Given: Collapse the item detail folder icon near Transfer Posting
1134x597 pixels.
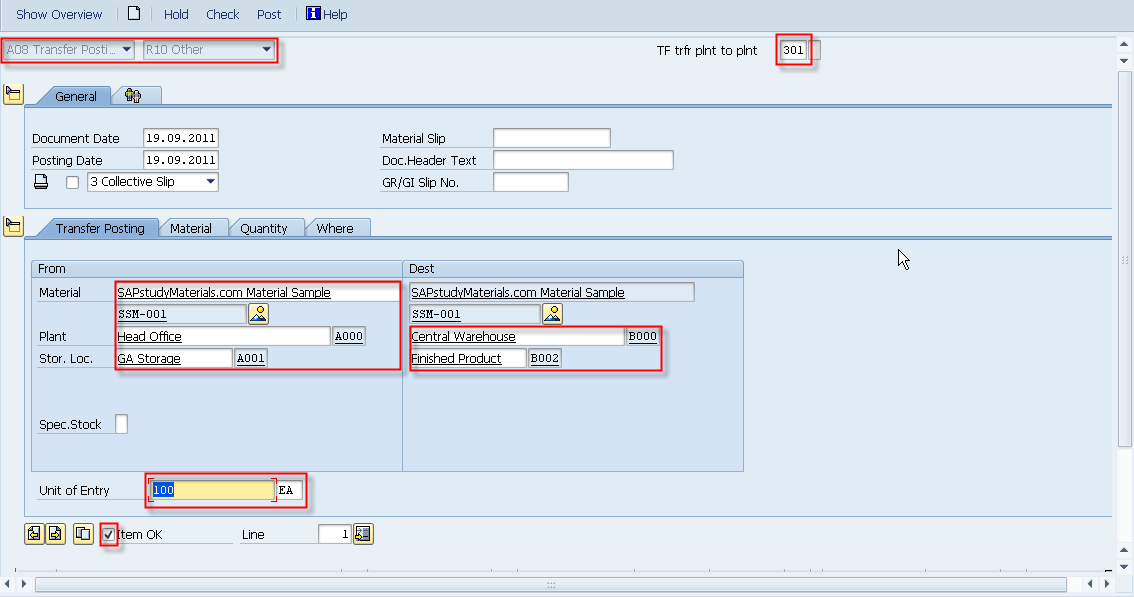Looking at the screenshot, I should (x=14, y=226).
